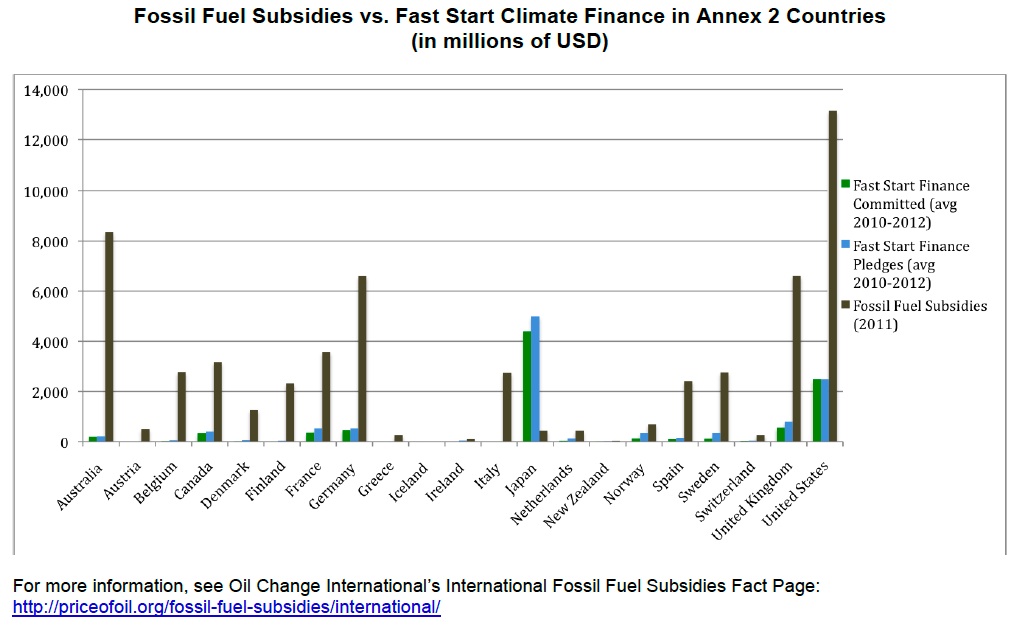
Task: Click the Spain fossil fuel subsidies bar
Action: coord(688,412)
